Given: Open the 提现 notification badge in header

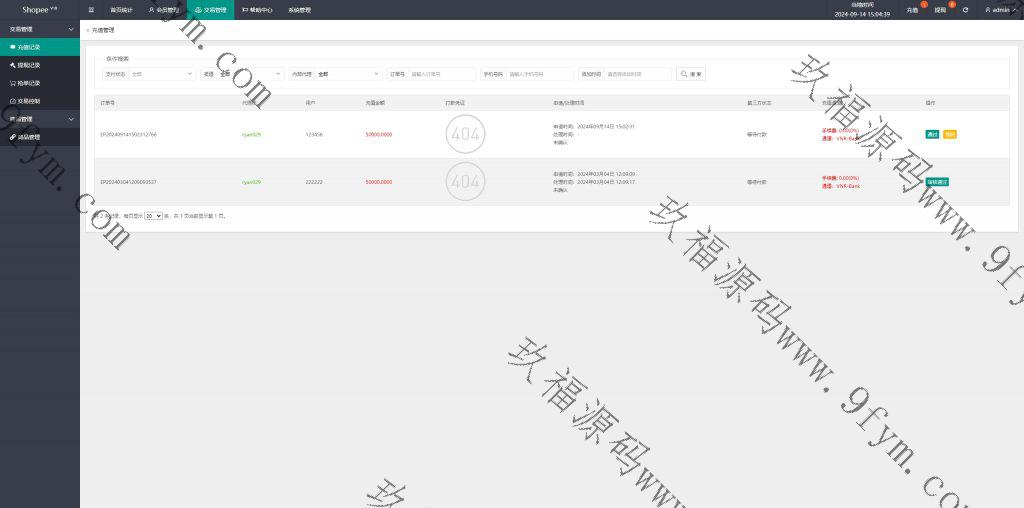Looking at the screenshot, I should point(939,10).
